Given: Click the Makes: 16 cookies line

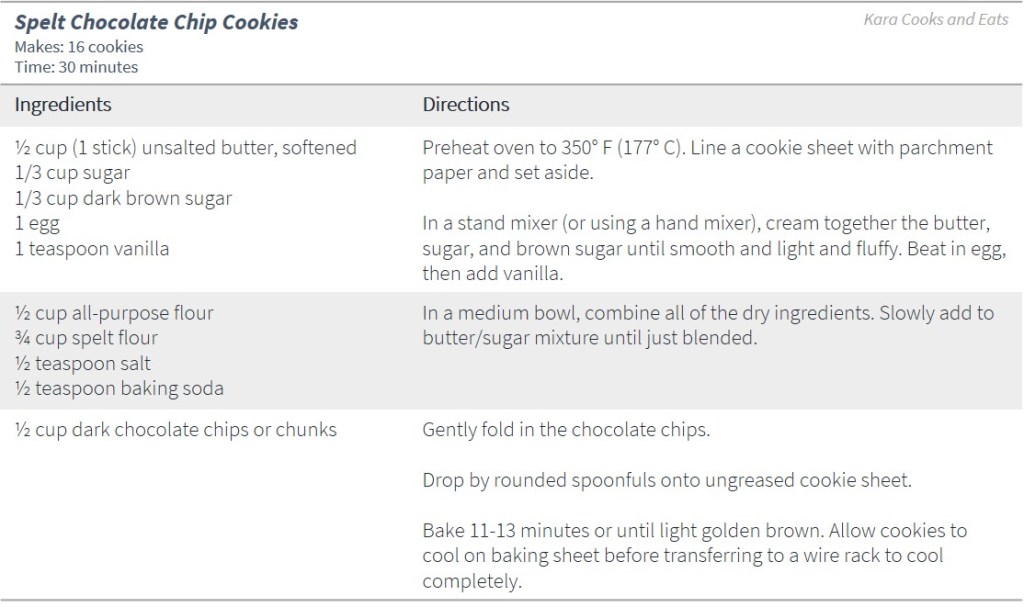Looking at the screenshot, I should 79,47.
